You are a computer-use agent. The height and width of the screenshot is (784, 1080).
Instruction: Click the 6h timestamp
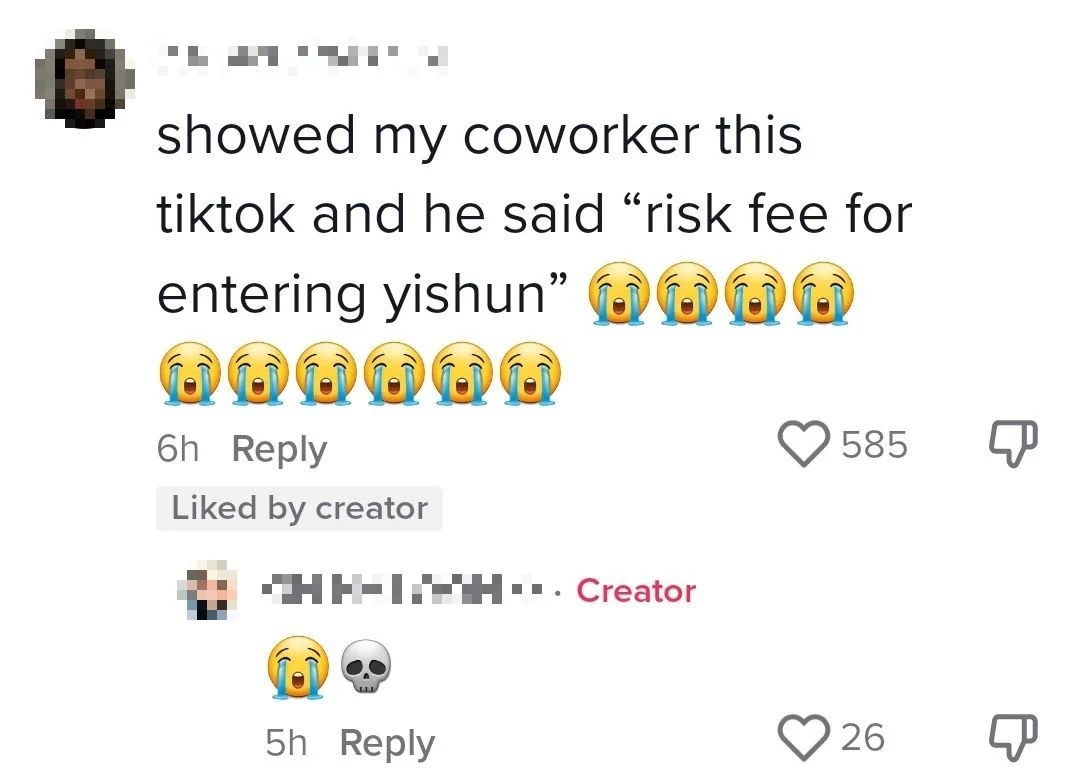click(x=178, y=449)
